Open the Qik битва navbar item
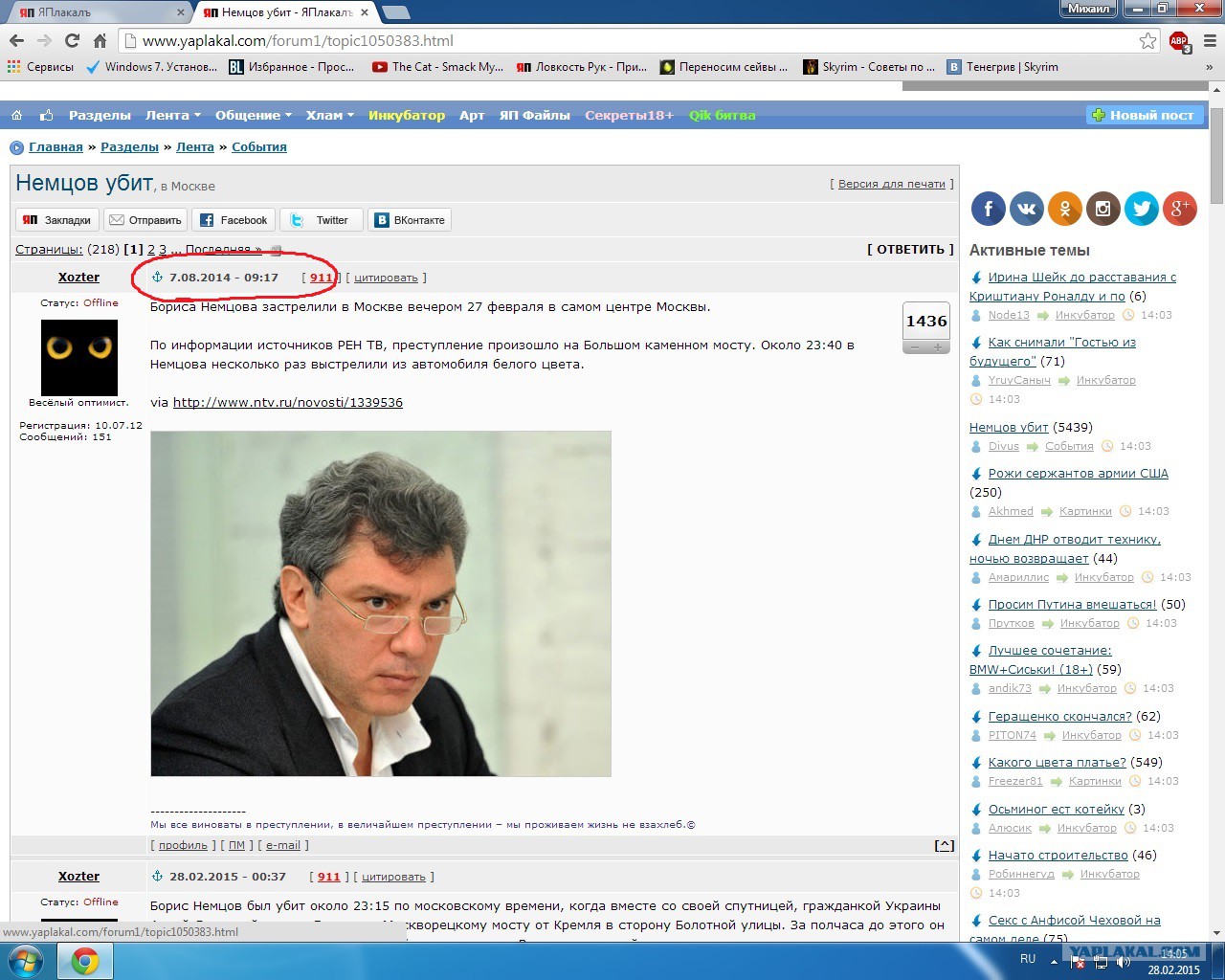 [723, 115]
